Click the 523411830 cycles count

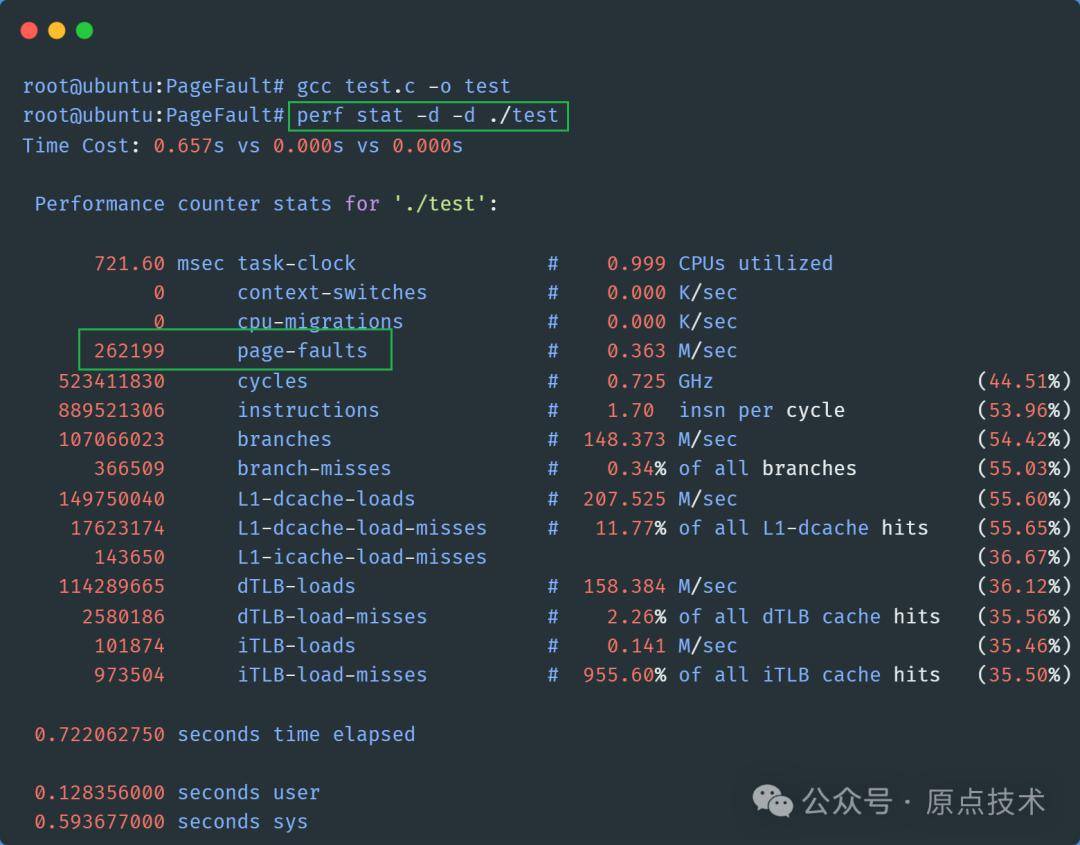[x=112, y=382]
